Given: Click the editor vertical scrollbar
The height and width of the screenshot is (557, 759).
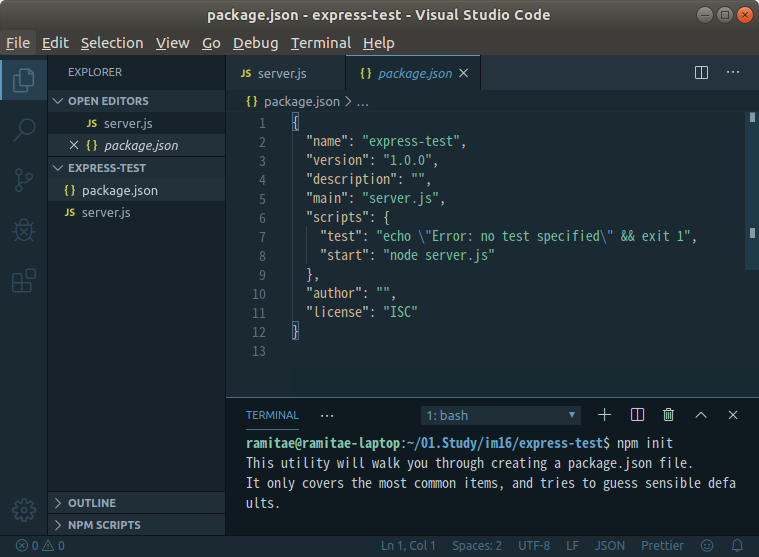Looking at the screenshot, I should (752, 191).
